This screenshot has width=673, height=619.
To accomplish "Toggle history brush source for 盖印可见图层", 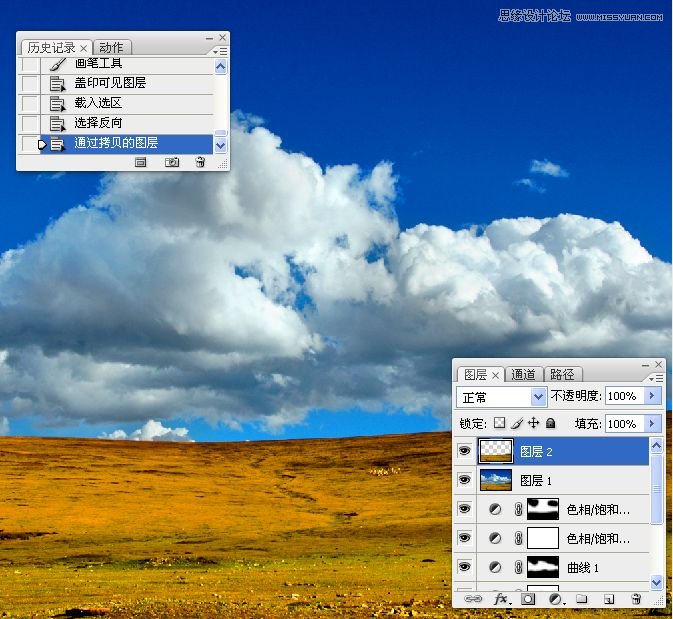I will click(30, 84).
